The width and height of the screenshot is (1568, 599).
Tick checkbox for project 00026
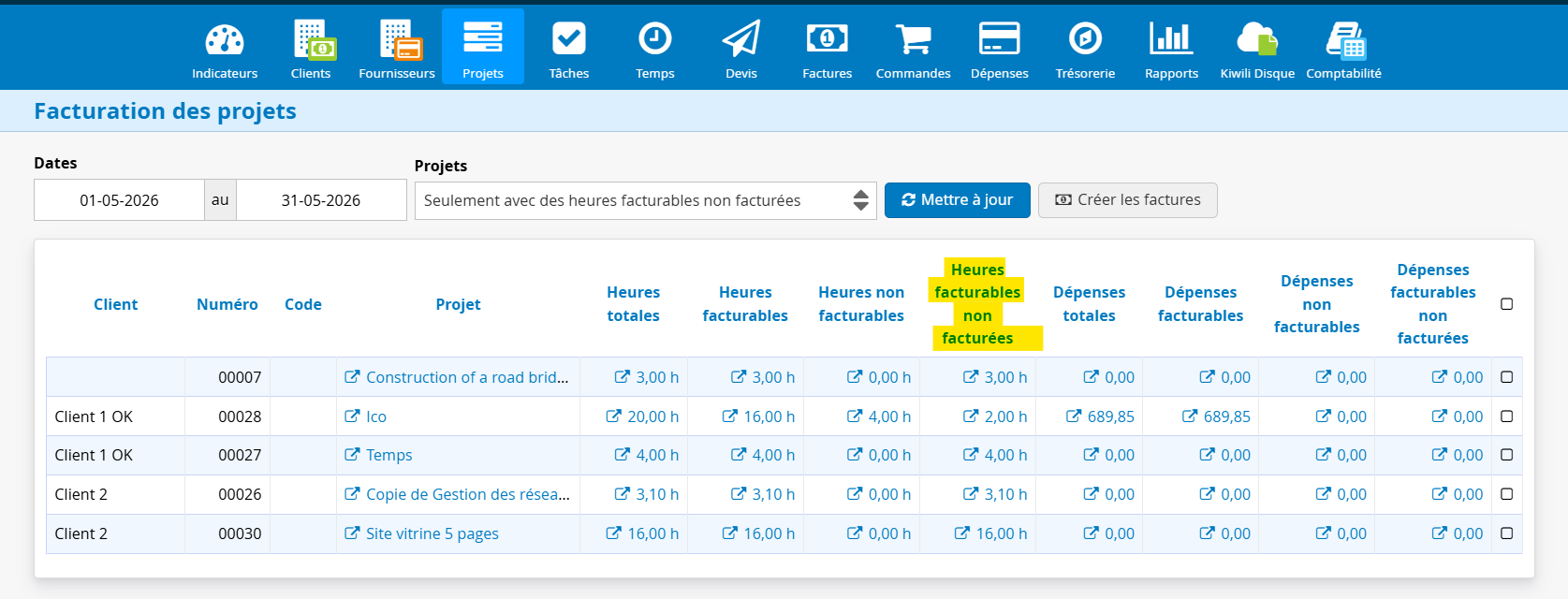tap(1506, 494)
